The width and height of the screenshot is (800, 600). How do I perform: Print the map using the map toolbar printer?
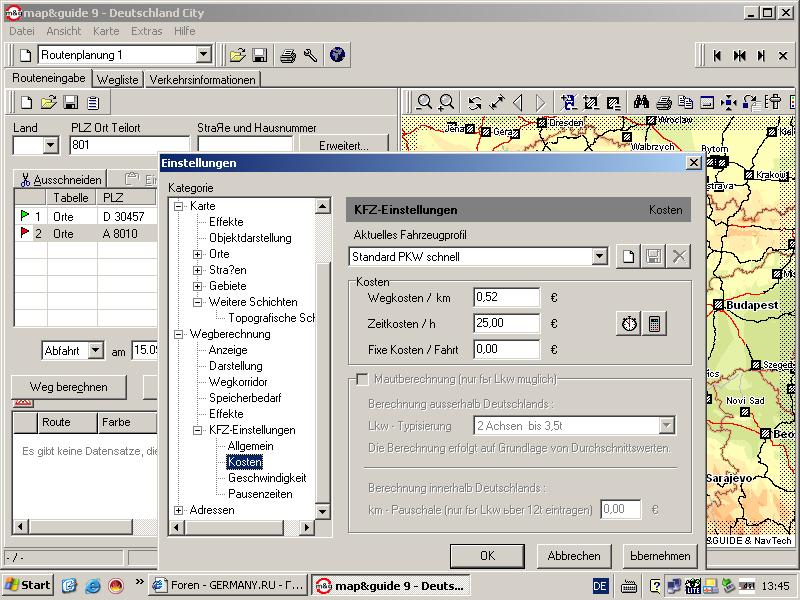[663, 103]
